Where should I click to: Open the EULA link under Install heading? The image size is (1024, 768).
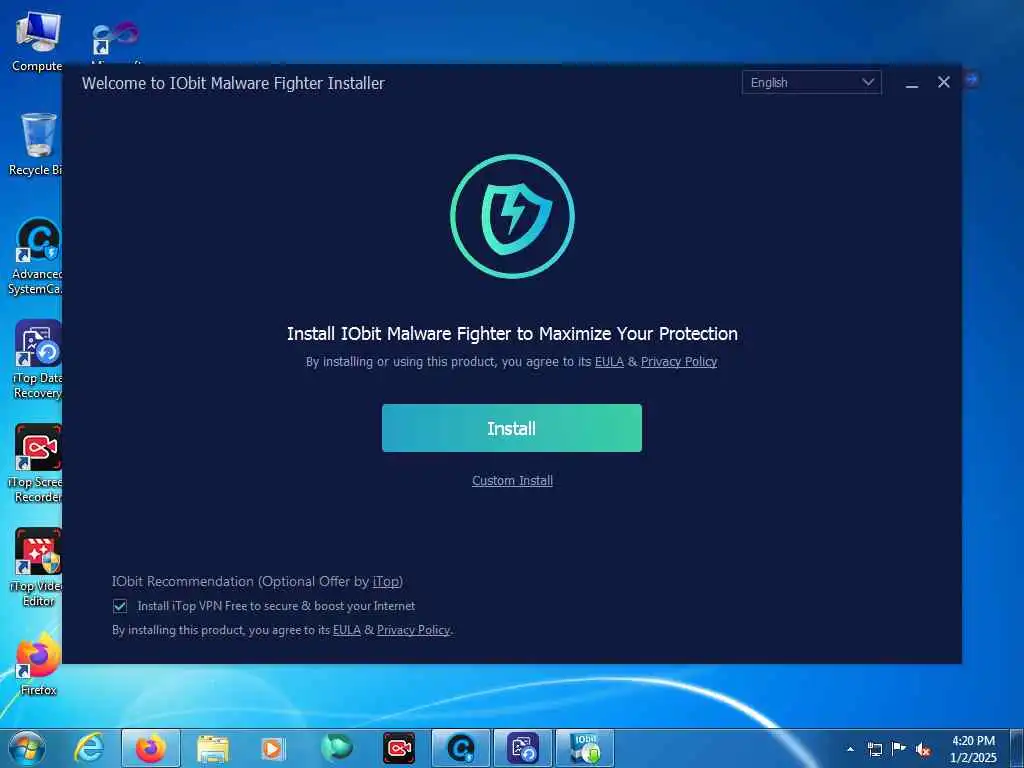click(609, 362)
